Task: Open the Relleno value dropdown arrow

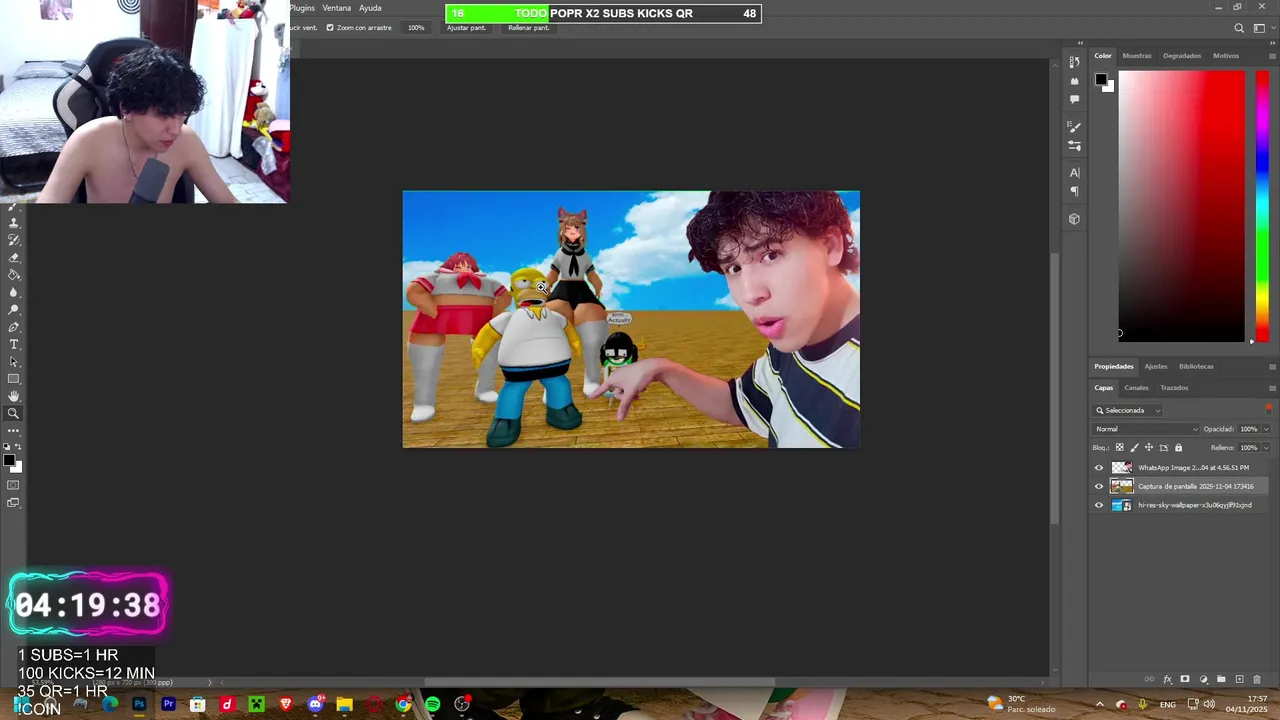Action: coord(1266,448)
